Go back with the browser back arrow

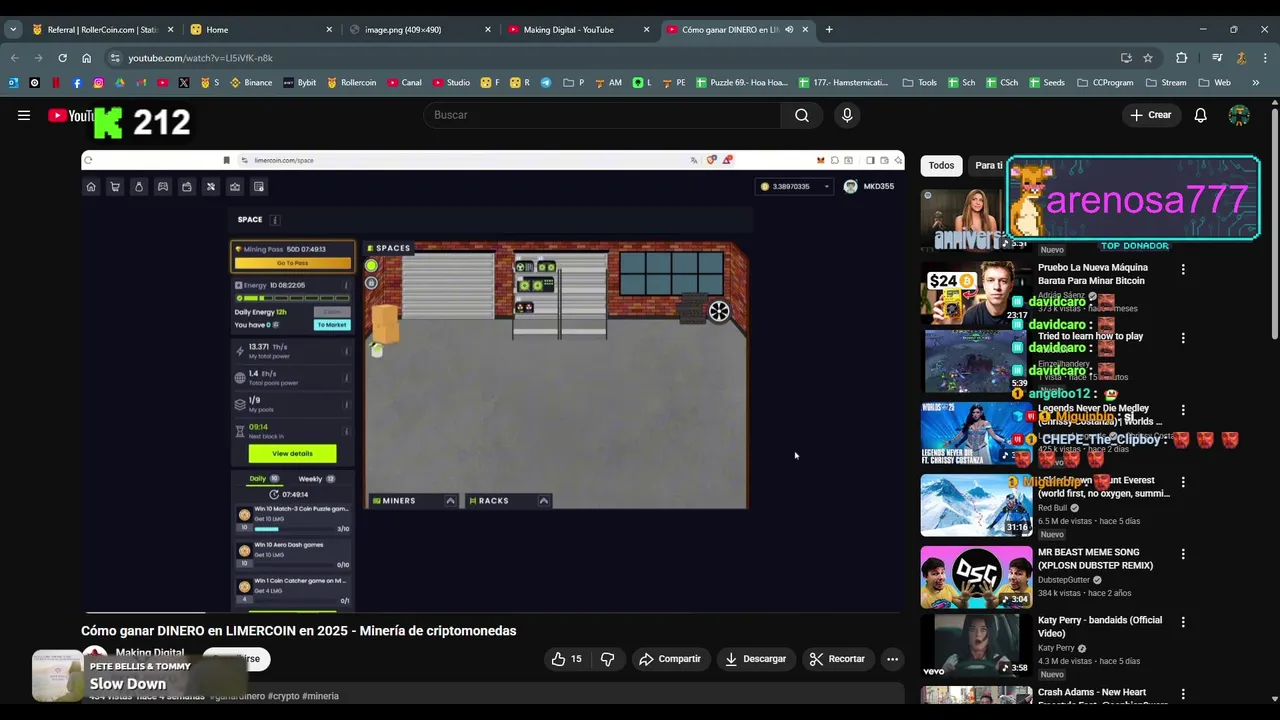(14, 58)
